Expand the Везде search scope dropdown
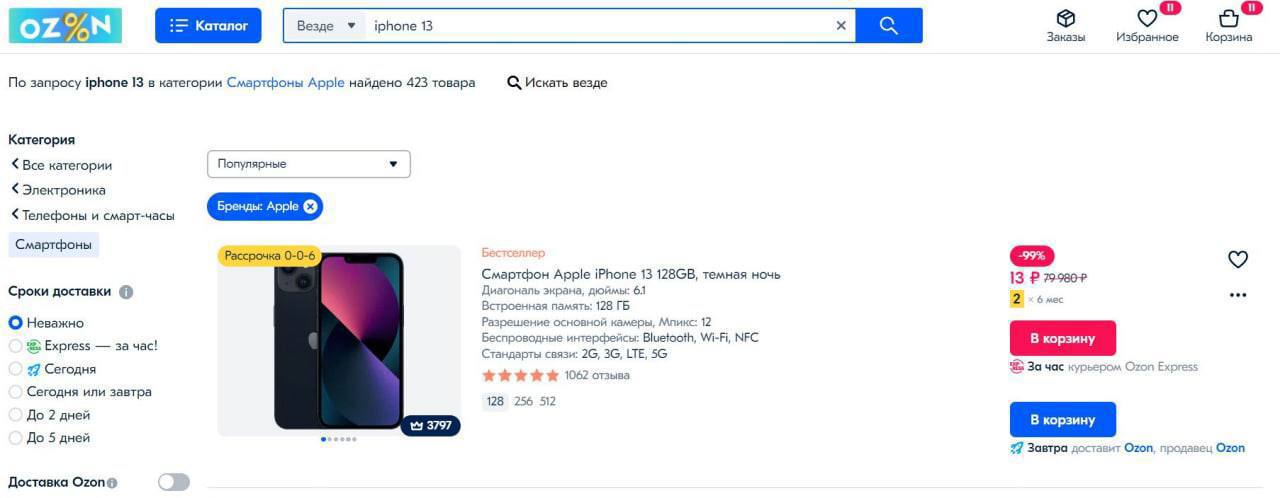The image size is (1280, 498). click(325, 26)
